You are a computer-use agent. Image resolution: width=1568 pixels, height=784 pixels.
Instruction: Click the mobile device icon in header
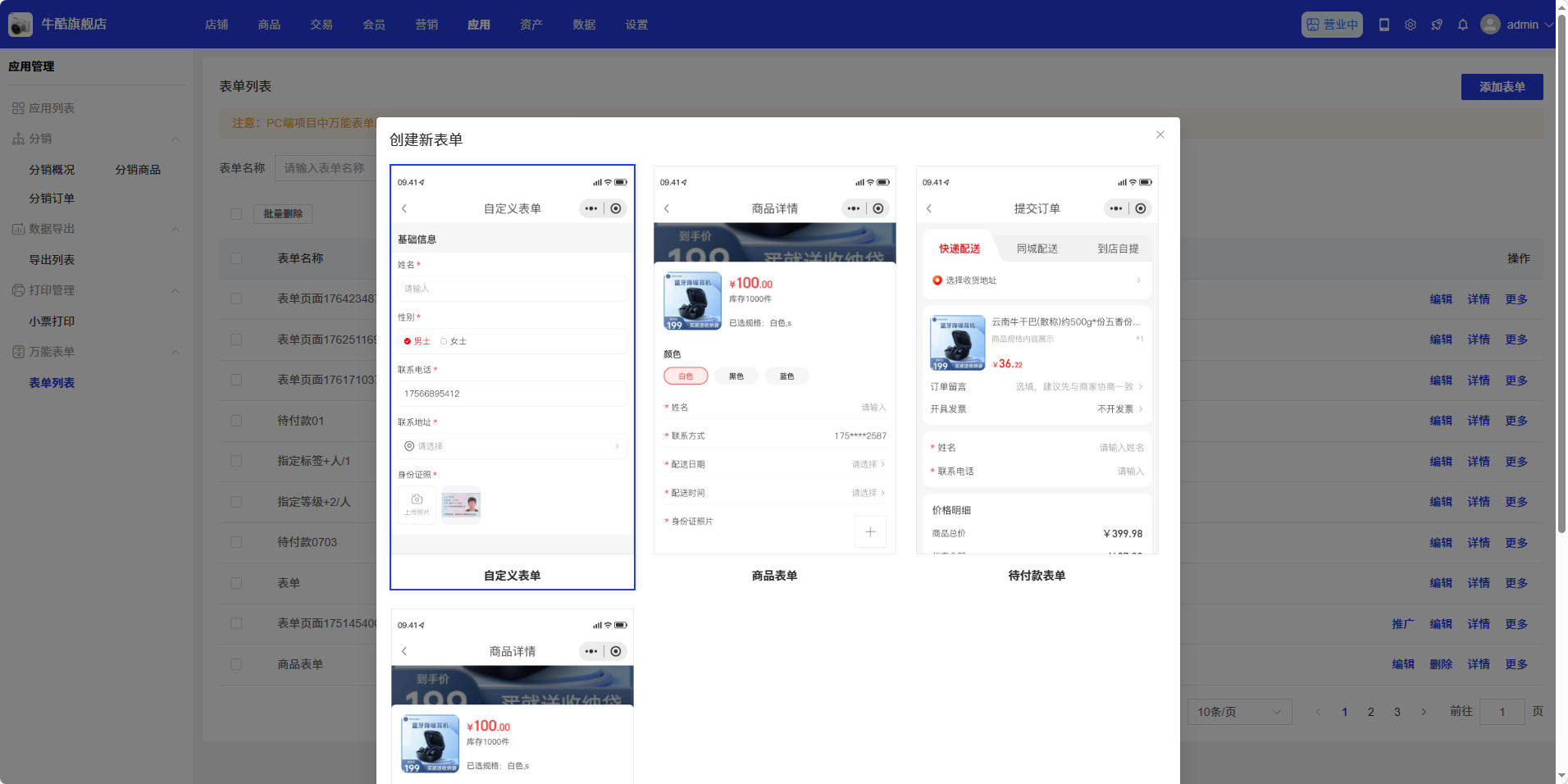click(1383, 25)
